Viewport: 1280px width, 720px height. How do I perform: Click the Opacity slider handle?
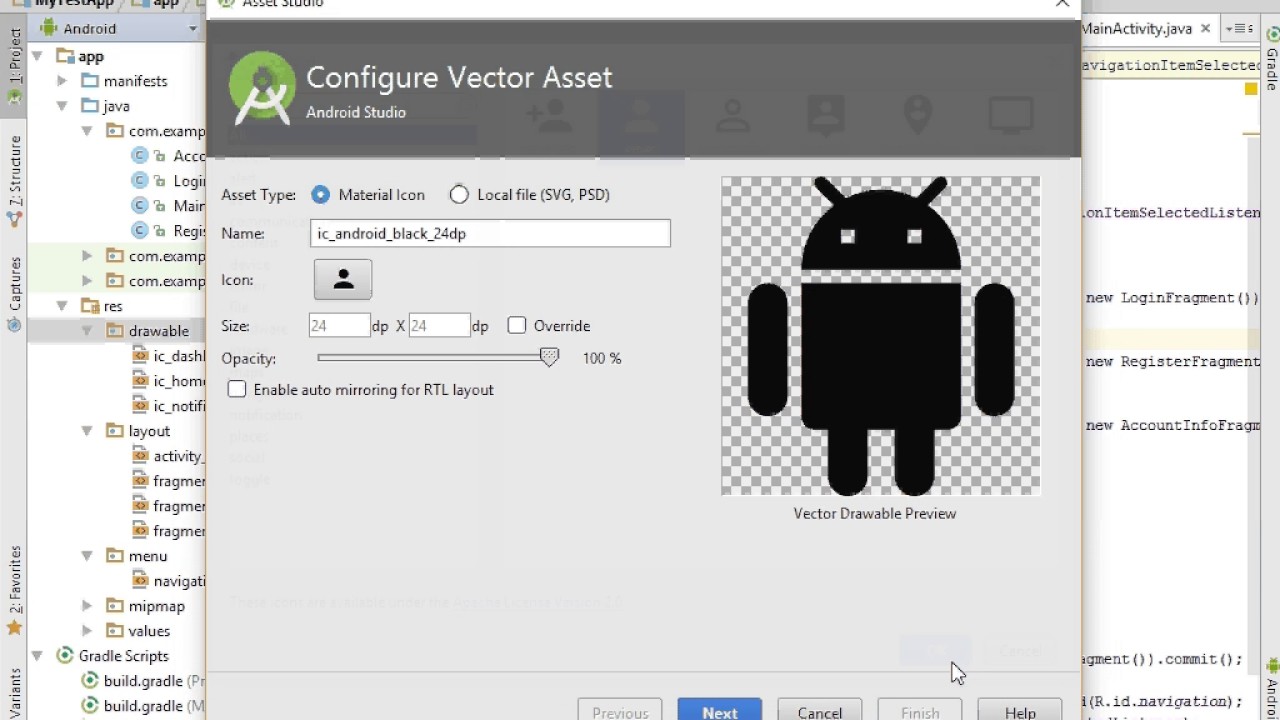coord(549,357)
